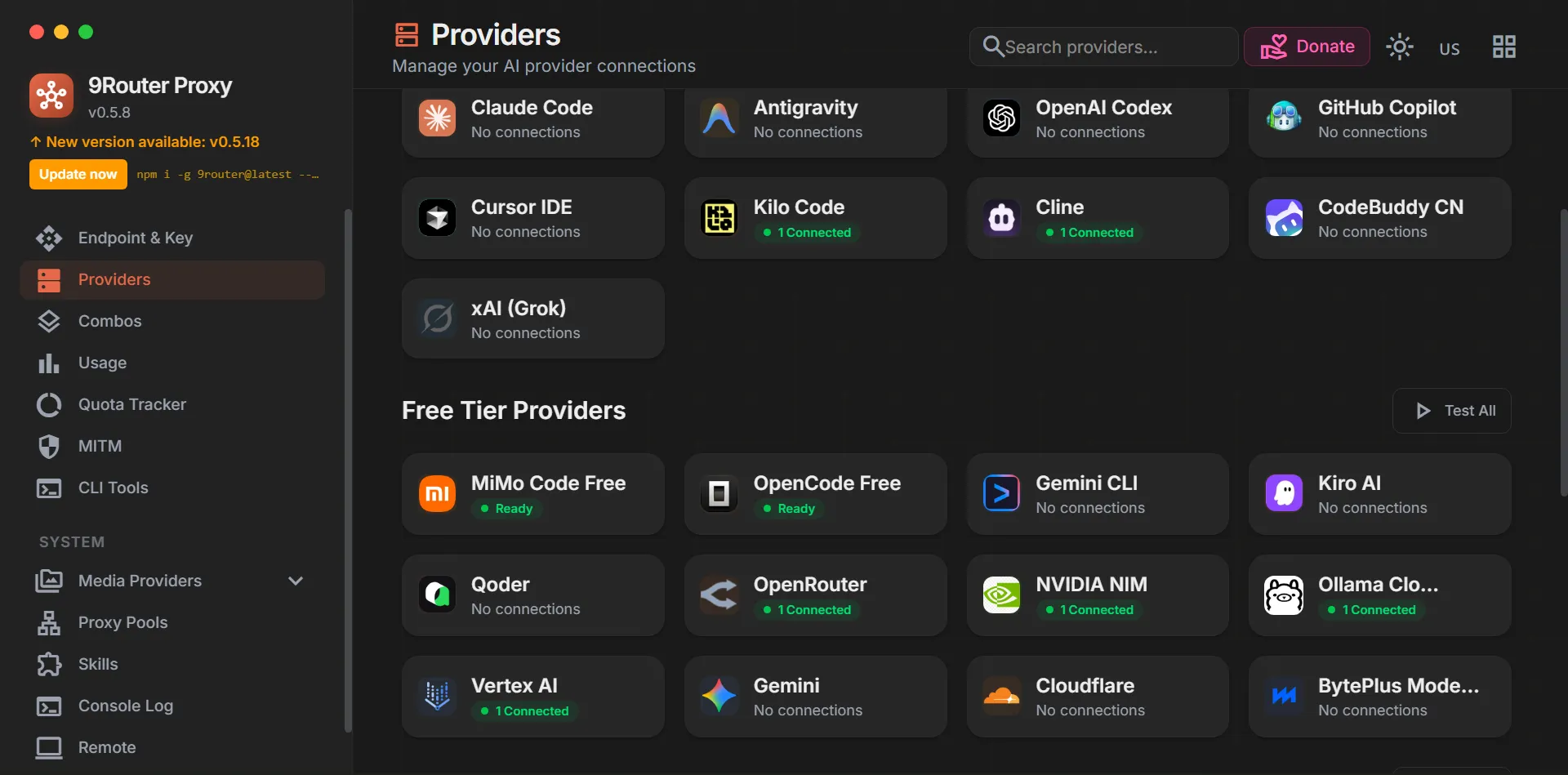Click the Ollama Cloud '1 Connected' badge
Screen dimensions: 1568x775
click(1372, 610)
